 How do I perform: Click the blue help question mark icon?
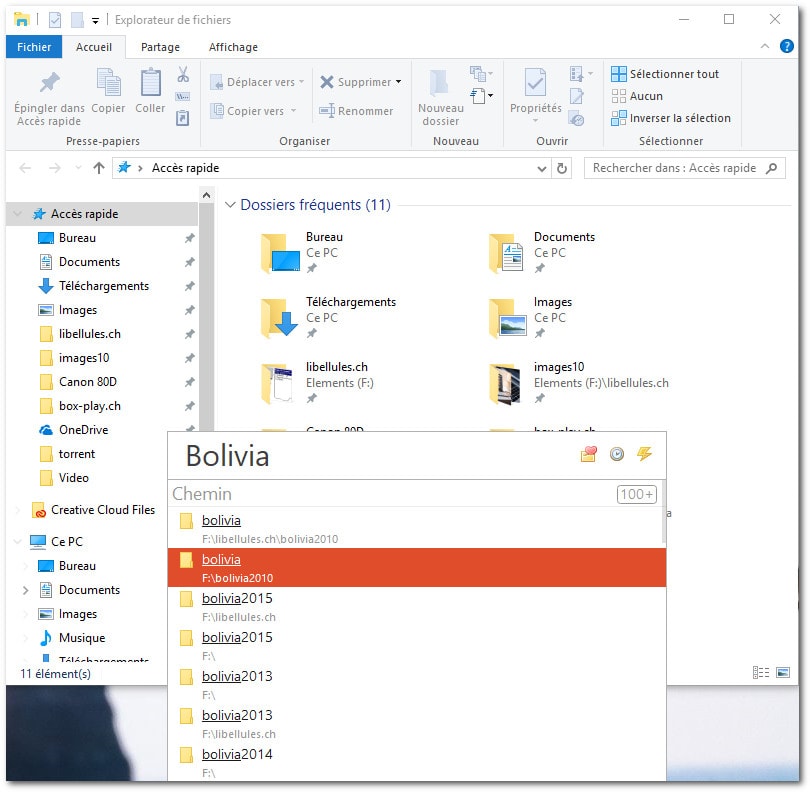pyautogui.click(x=786, y=46)
